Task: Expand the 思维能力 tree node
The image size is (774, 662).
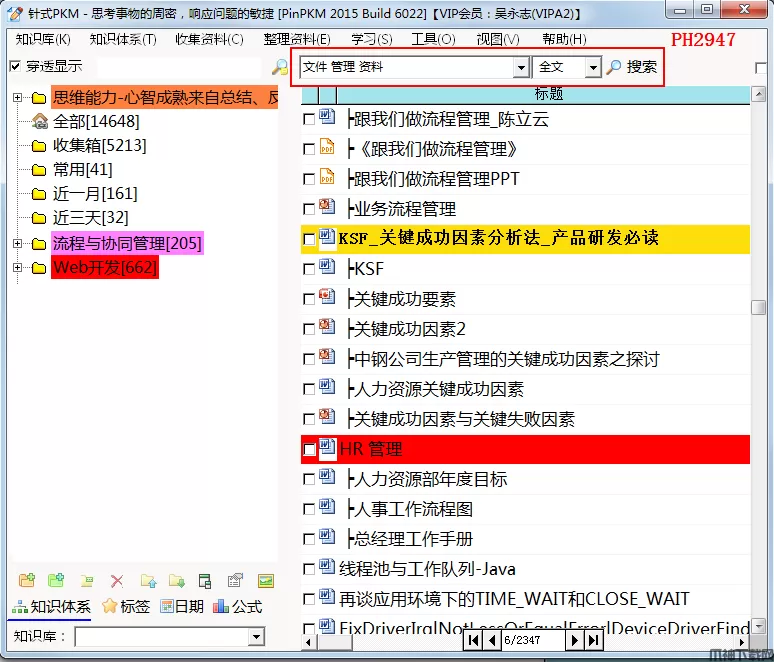Action: pyautogui.click(x=17, y=98)
